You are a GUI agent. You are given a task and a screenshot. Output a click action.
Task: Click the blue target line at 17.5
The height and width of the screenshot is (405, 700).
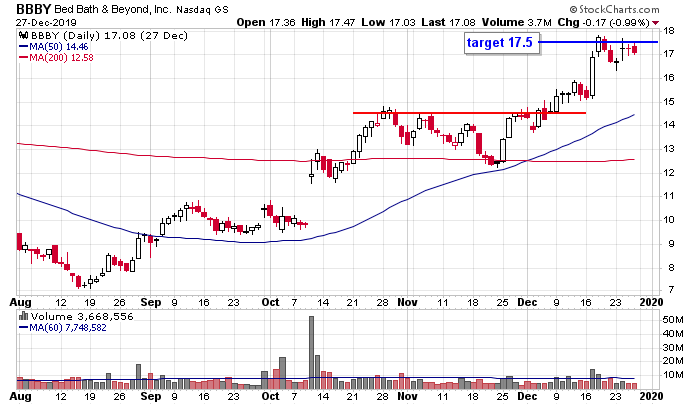[598, 42]
